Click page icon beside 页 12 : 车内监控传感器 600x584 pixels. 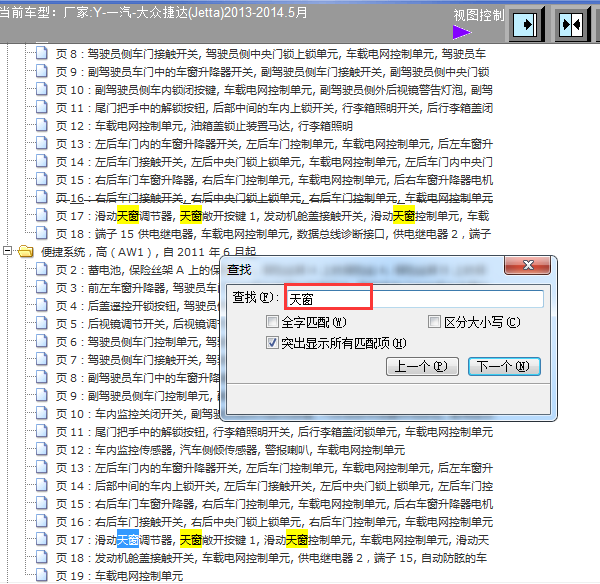click(42, 449)
